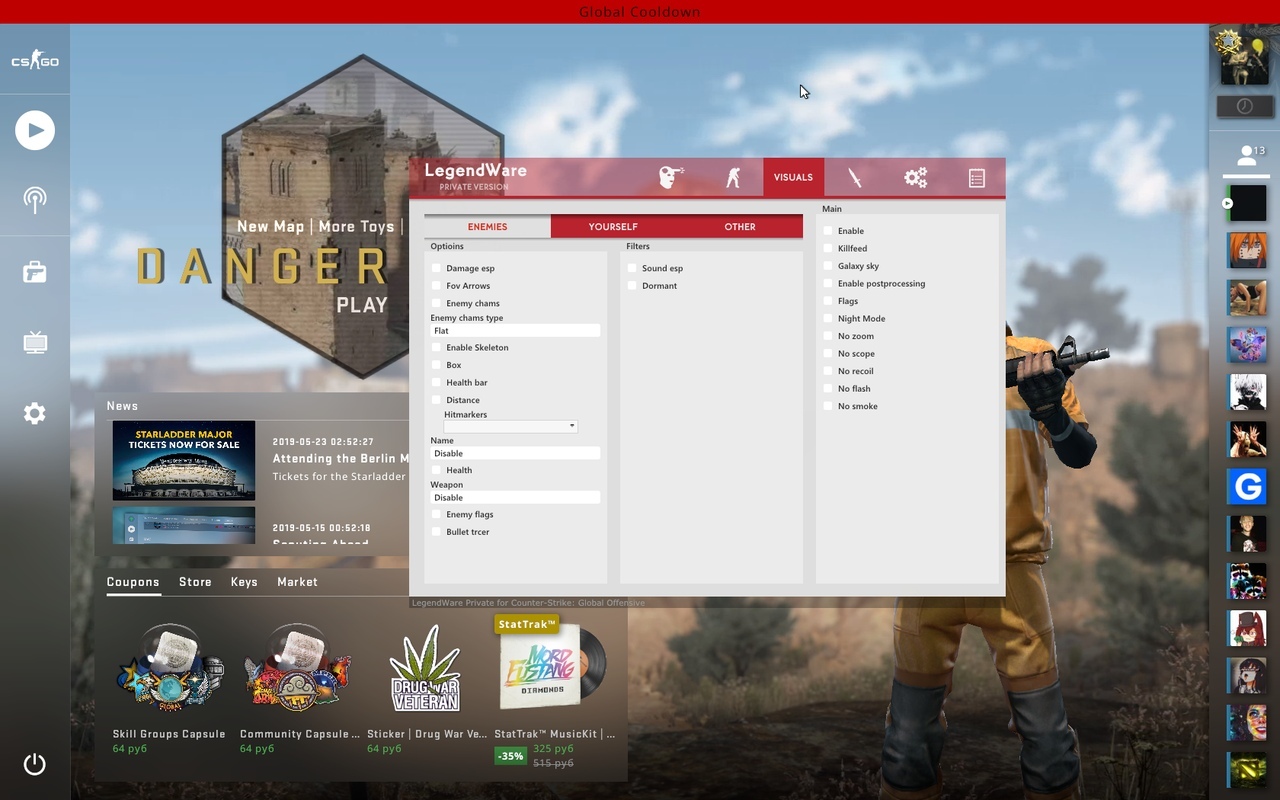The image size is (1280, 800).
Task: Toggle the No smoke checkbox
Action: [828, 406]
